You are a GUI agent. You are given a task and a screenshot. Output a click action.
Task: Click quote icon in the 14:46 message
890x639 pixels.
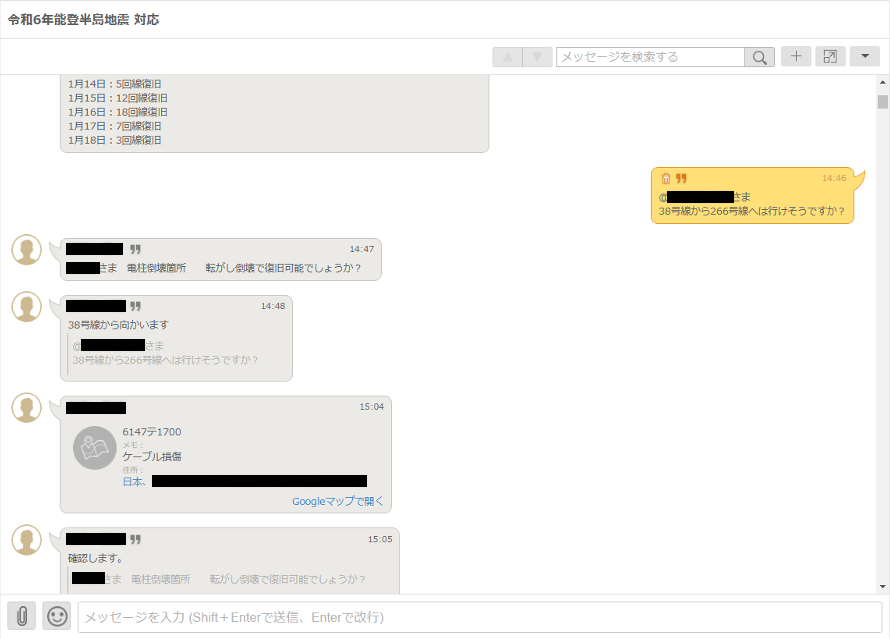[681, 178]
